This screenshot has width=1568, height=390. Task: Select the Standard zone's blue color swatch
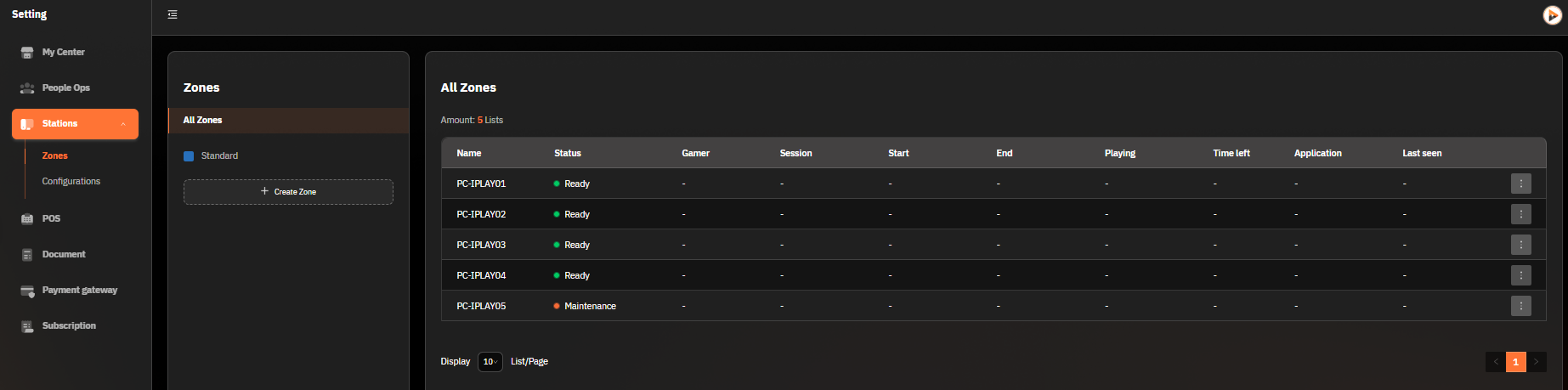click(189, 156)
